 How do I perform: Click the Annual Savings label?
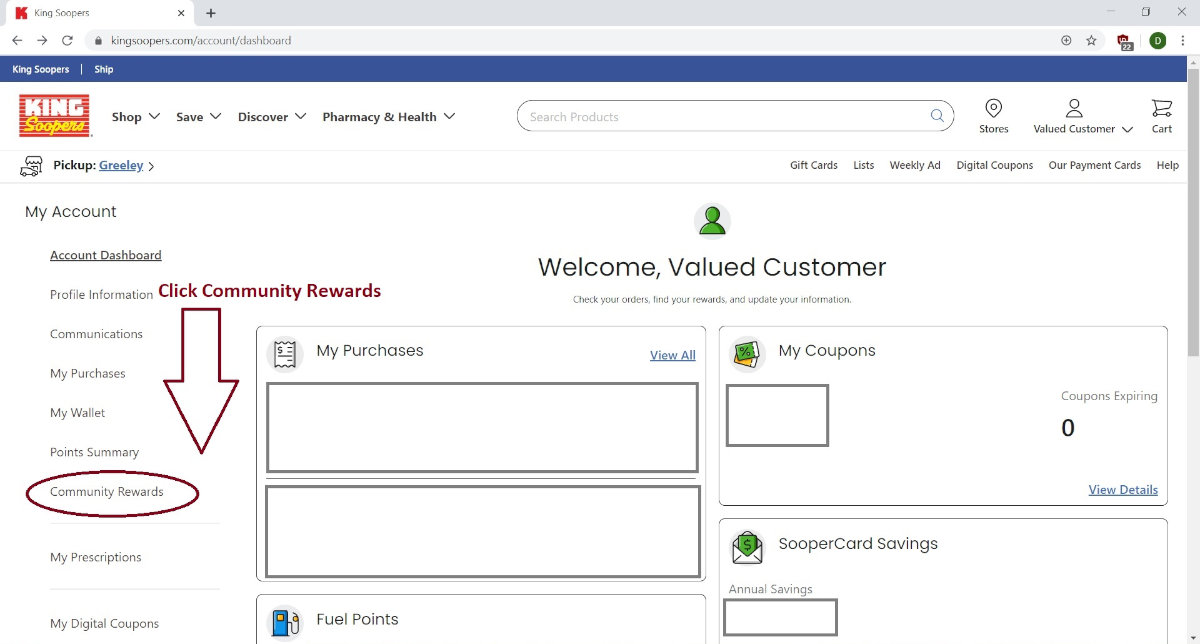coord(771,590)
